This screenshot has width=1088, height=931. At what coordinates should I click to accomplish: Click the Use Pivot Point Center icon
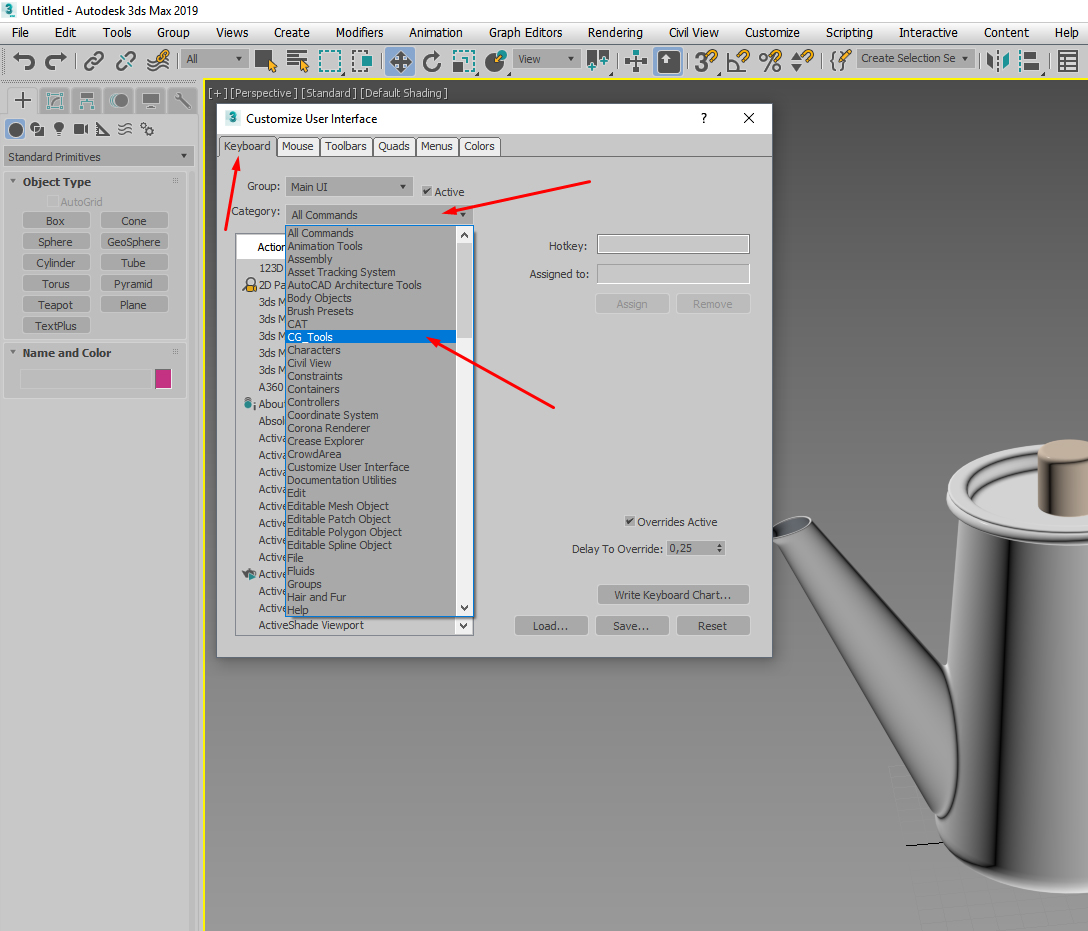(x=598, y=61)
